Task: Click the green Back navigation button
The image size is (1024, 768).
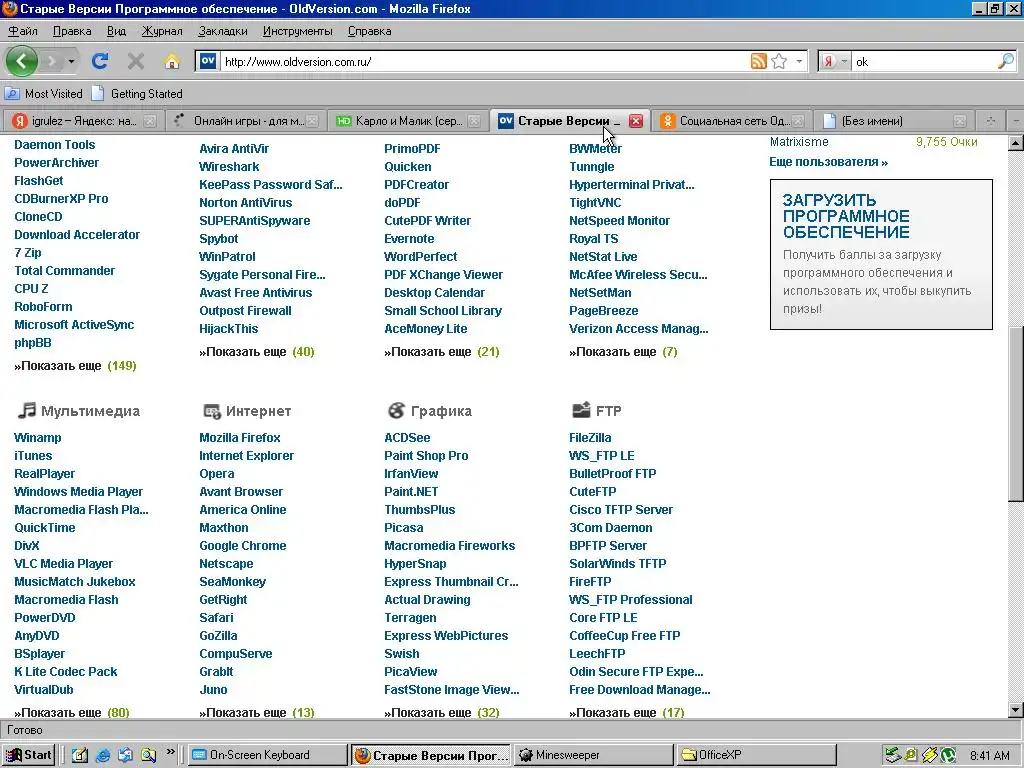Action: (22, 61)
